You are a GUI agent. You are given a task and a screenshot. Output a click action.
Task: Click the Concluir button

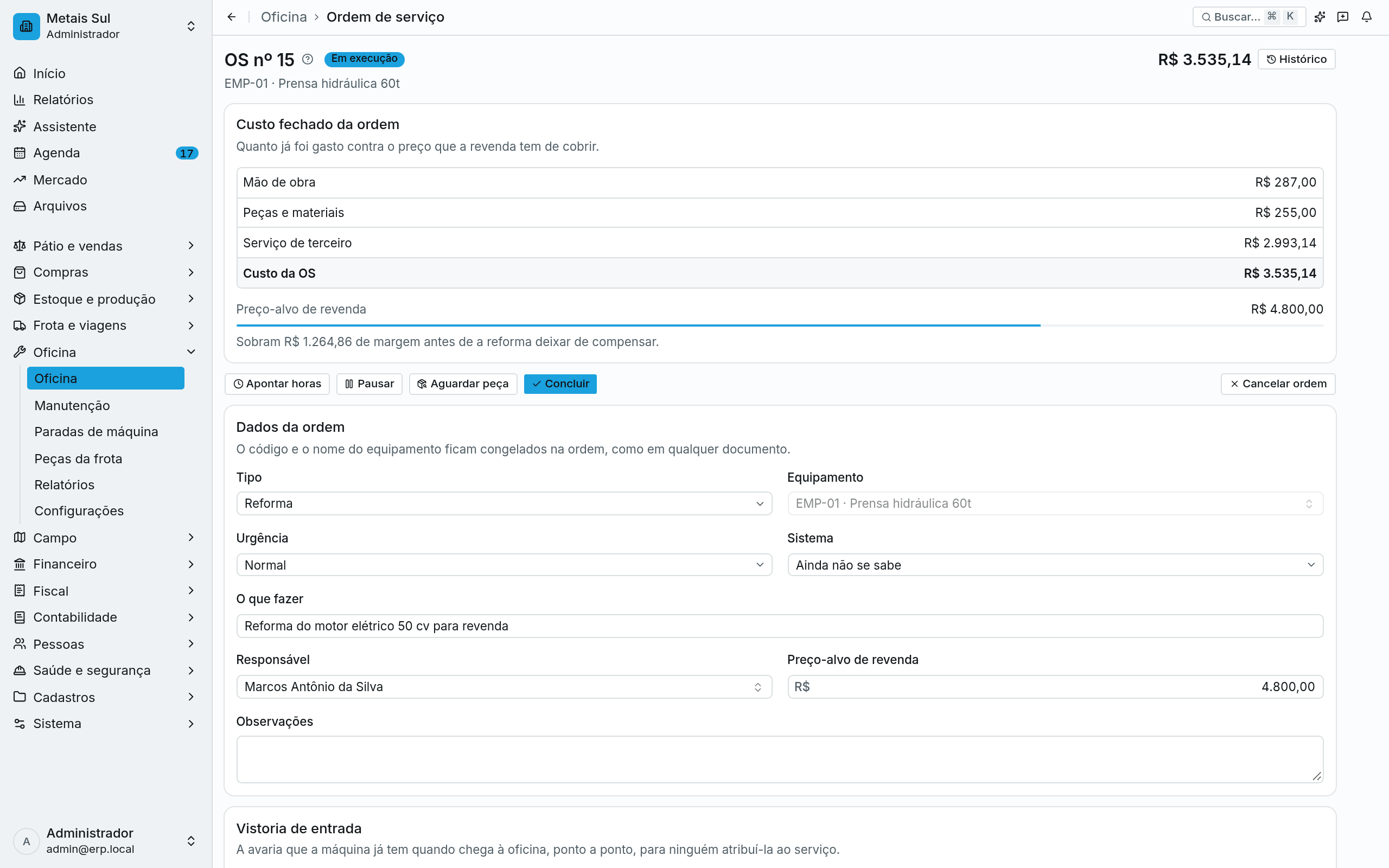point(560,384)
